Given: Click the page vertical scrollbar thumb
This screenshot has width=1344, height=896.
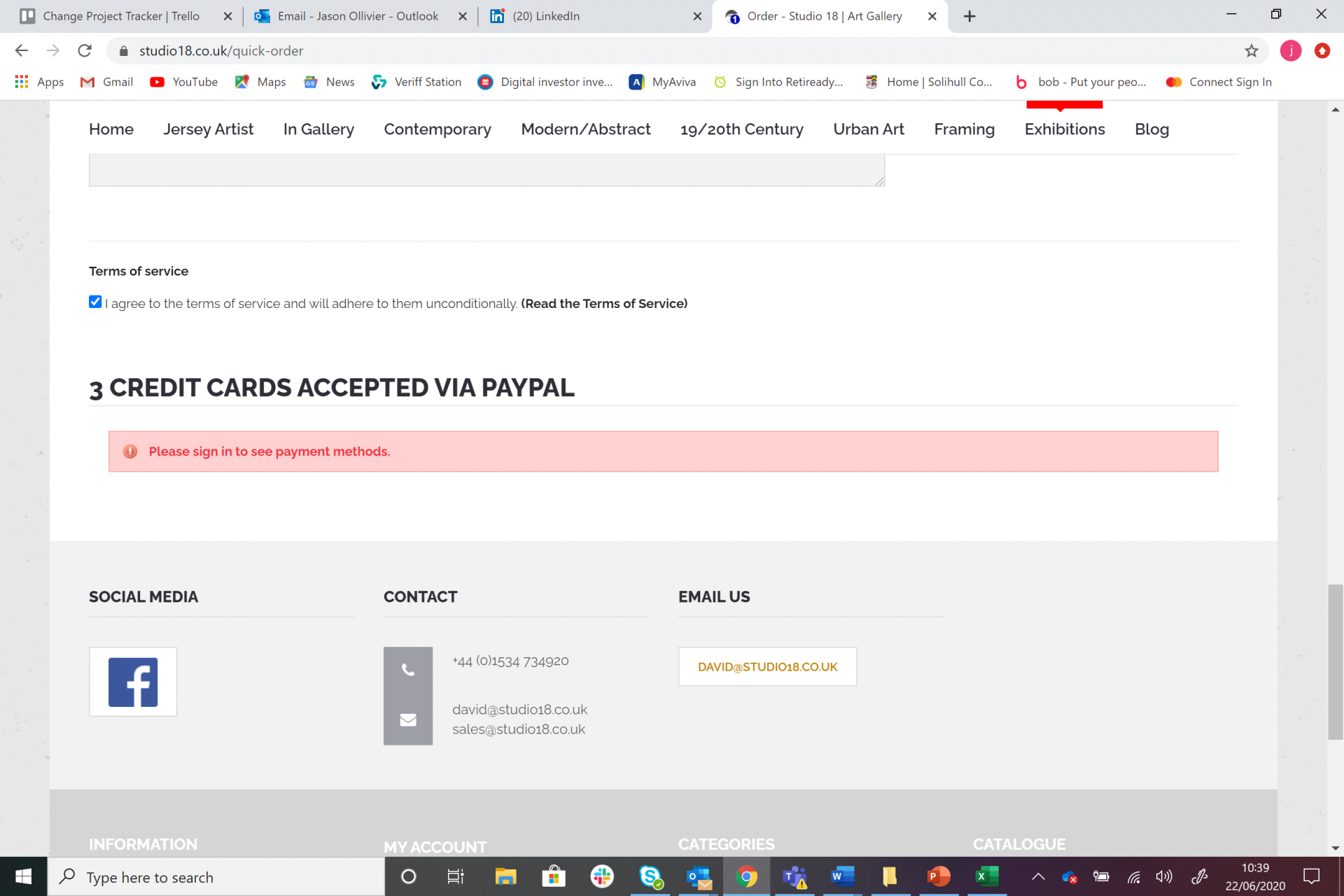Looking at the screenshot, I should tap(1335, 661).
